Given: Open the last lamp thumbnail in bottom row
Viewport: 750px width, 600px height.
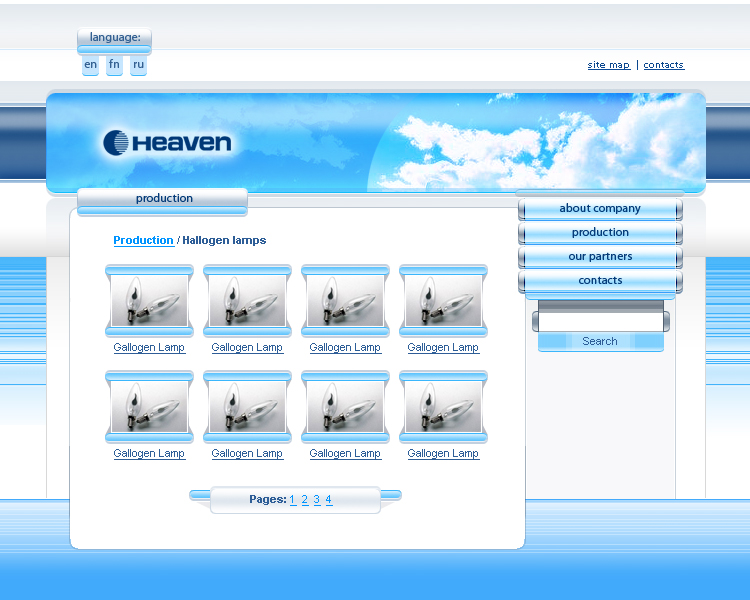Looking at the screenshot, I should [x=442, y=406].
